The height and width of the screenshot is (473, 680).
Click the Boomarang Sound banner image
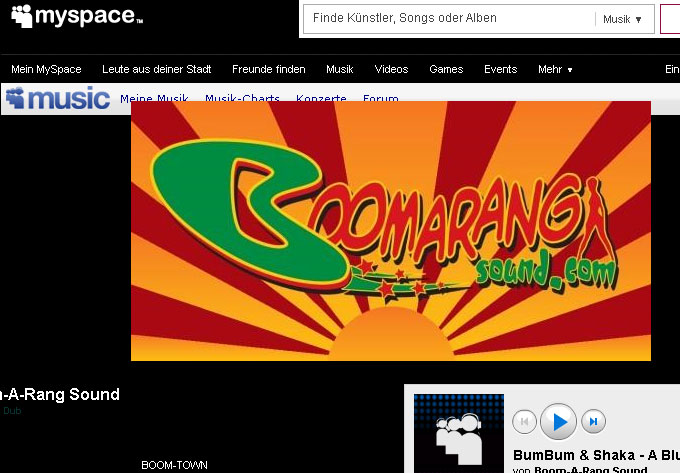391,231
